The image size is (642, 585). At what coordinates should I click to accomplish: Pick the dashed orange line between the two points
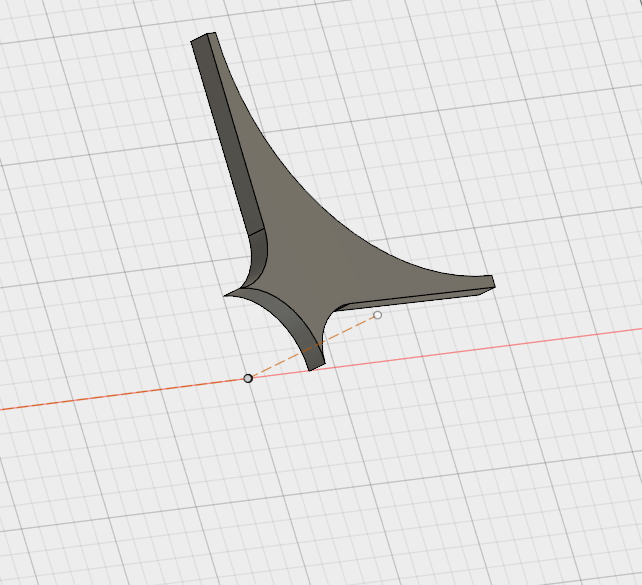click(312, 347)
